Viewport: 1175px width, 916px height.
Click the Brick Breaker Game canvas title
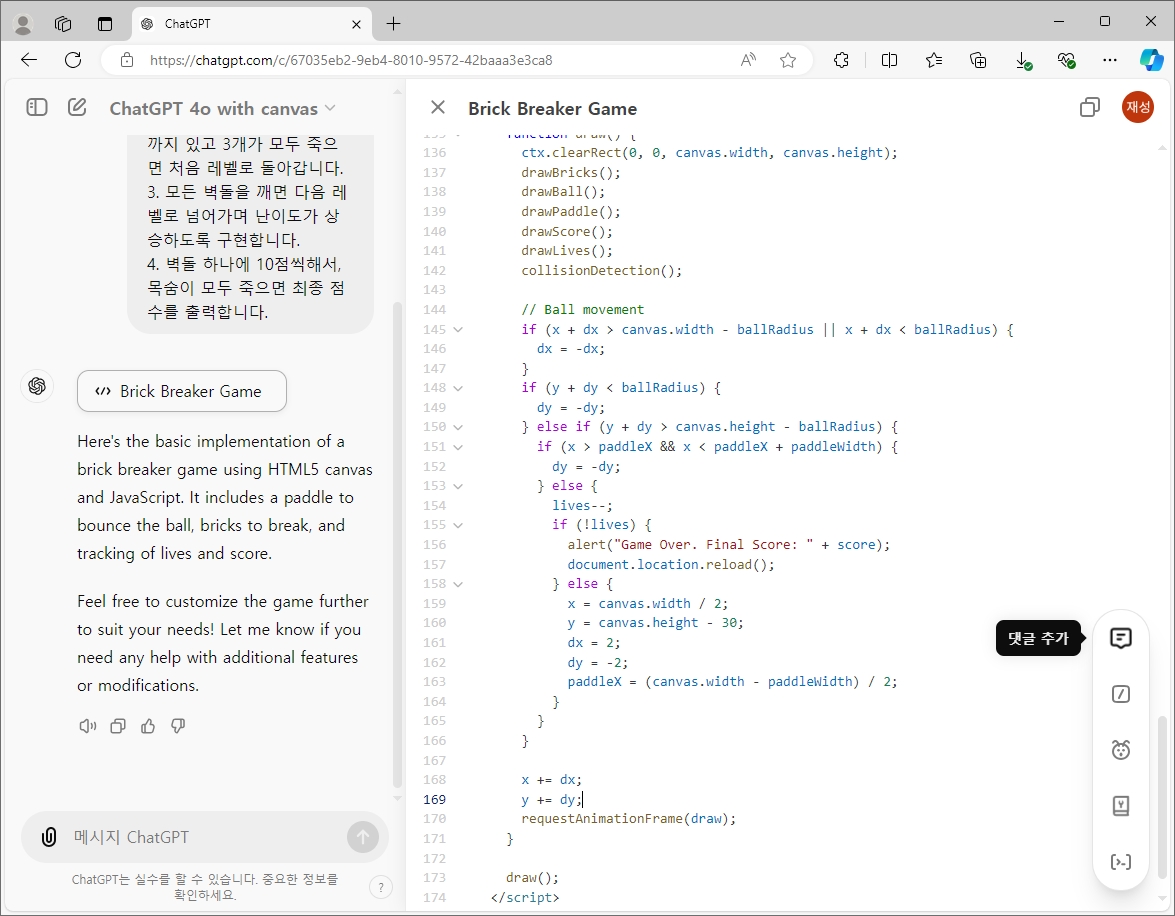tap(552, 109)
